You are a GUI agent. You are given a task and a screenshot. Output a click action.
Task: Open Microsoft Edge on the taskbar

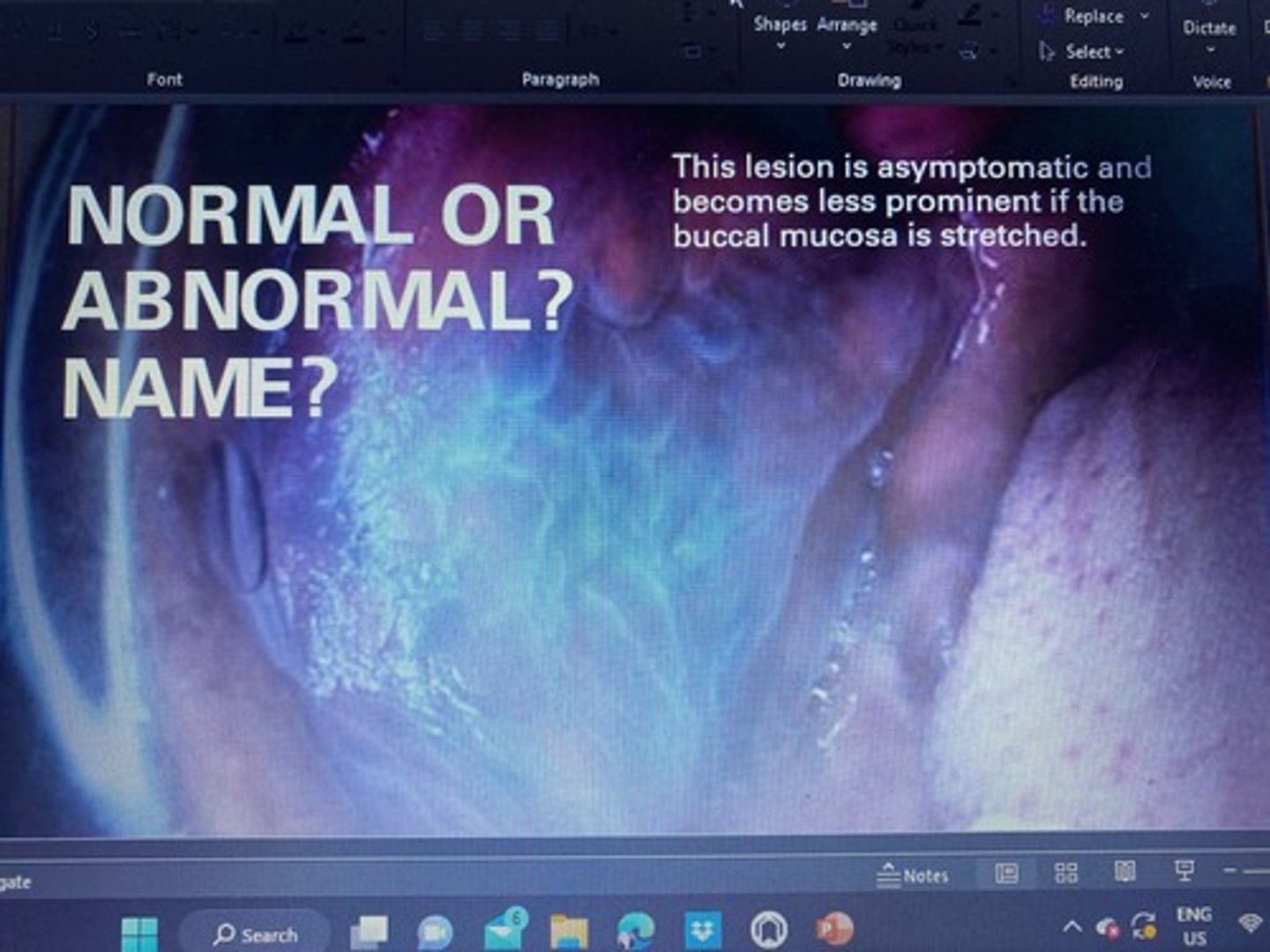[635, 931]
